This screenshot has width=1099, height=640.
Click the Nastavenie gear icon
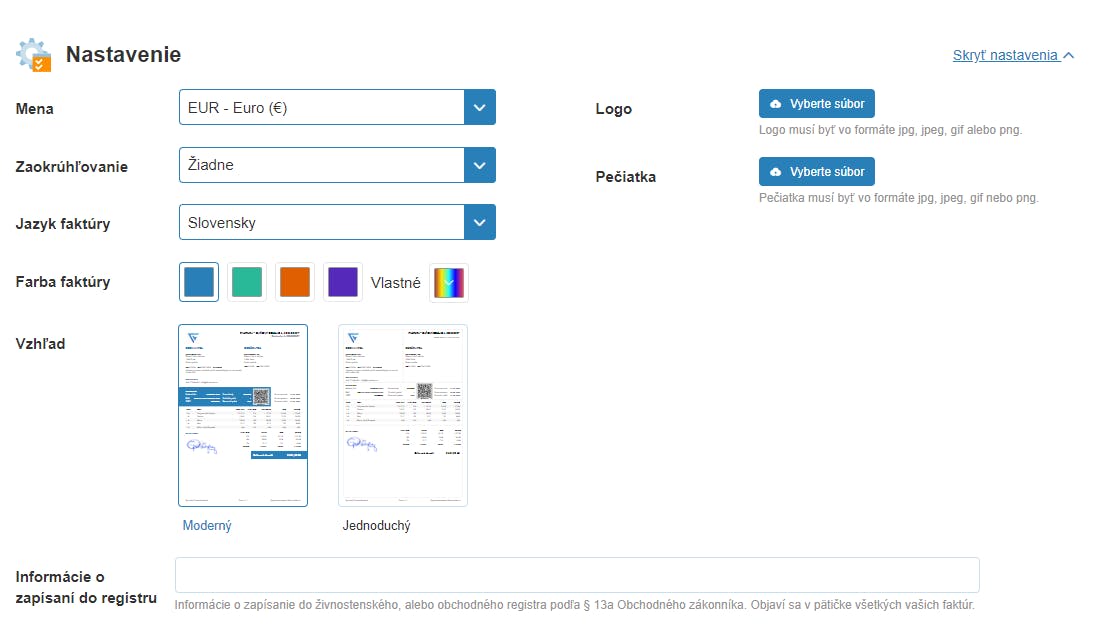coord(34,55)
